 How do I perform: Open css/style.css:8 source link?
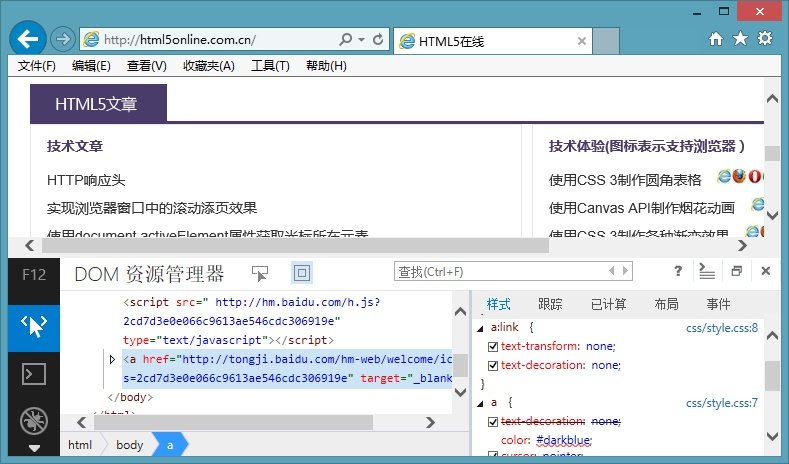tap(722, 328)
